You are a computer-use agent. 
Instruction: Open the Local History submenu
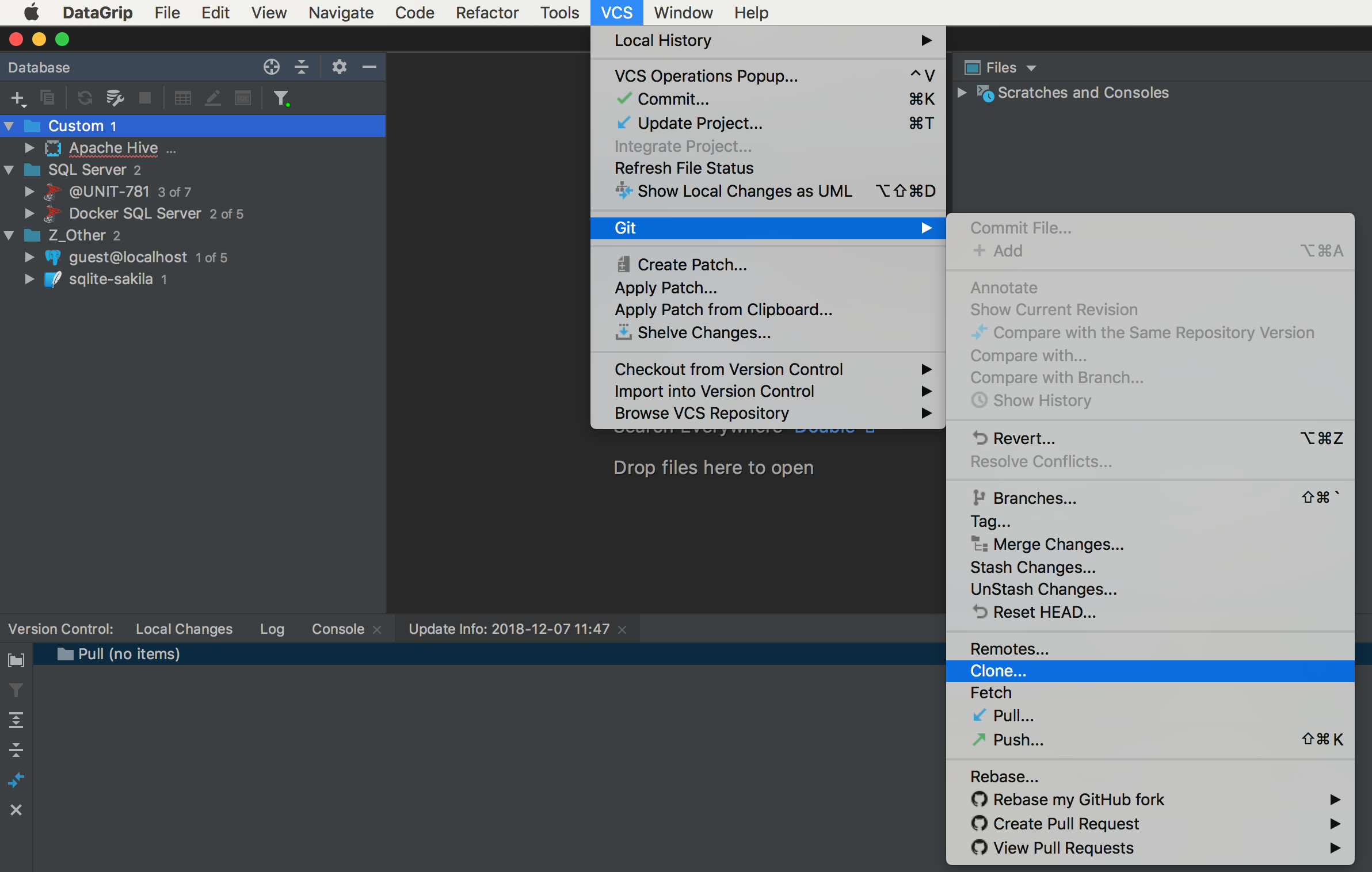[768, 40]
